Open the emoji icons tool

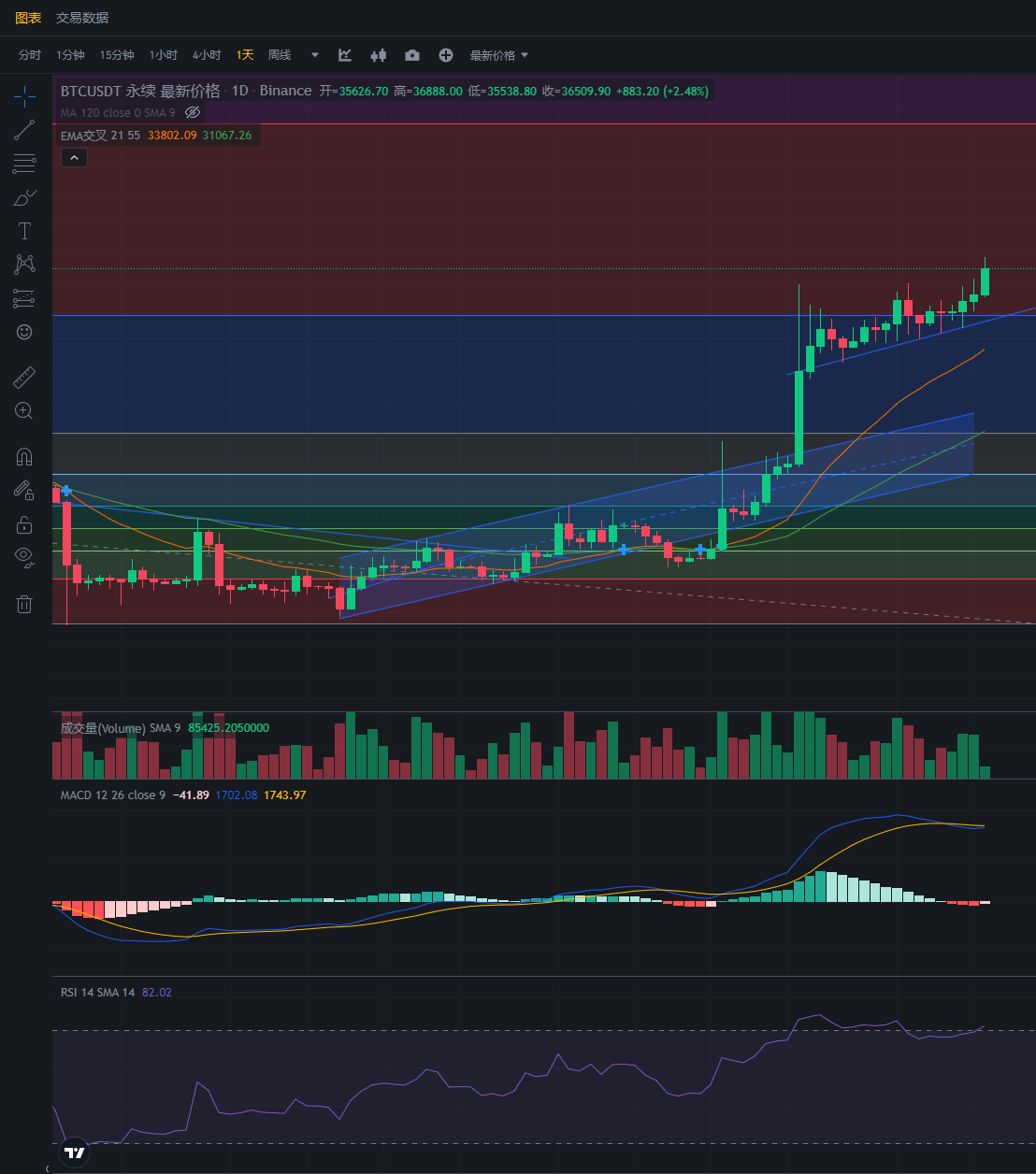point(24,332)
